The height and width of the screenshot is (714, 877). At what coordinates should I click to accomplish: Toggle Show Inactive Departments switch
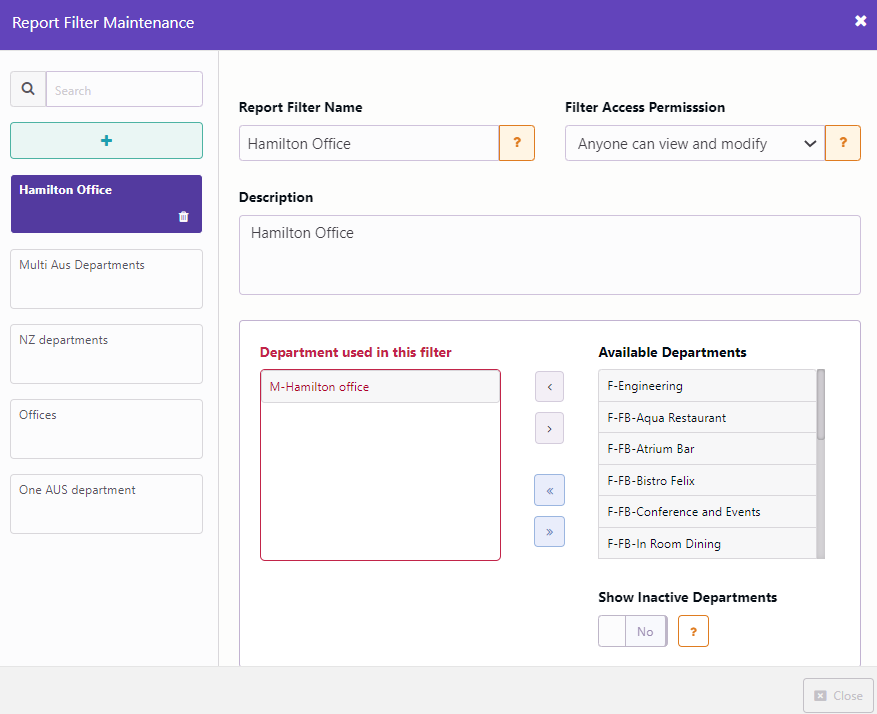click(x=633, y=631)
